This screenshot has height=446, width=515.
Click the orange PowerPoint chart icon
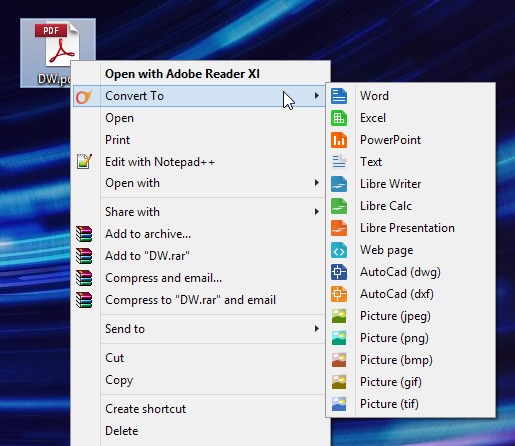tap(339, 140)
